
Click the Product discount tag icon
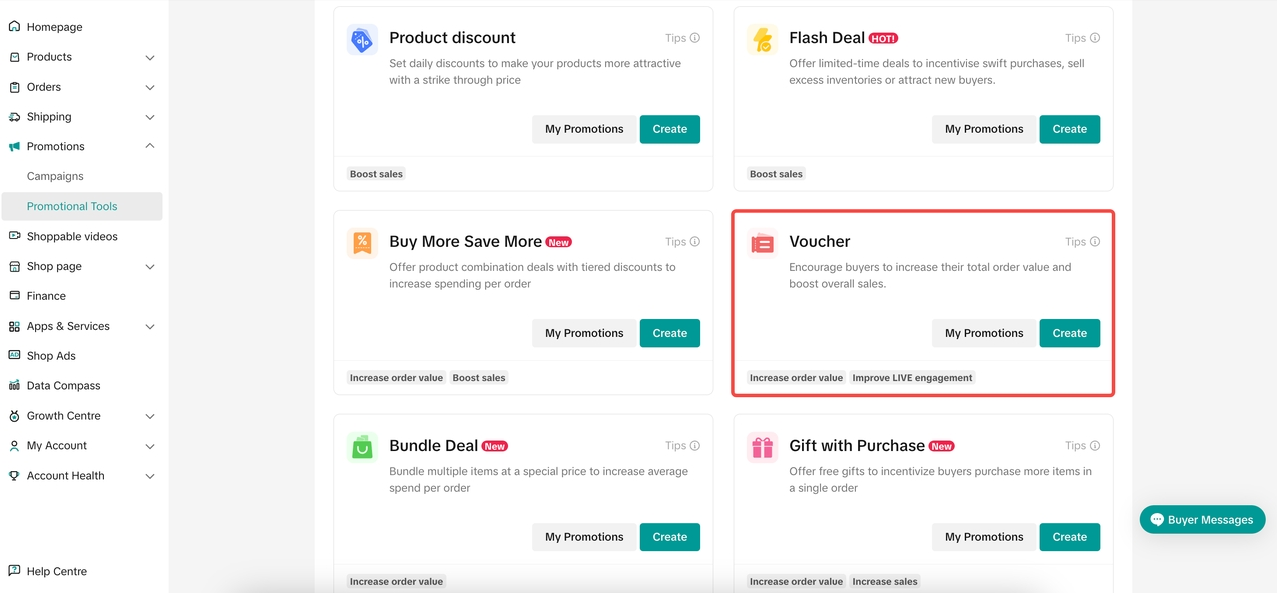[362, 40]
